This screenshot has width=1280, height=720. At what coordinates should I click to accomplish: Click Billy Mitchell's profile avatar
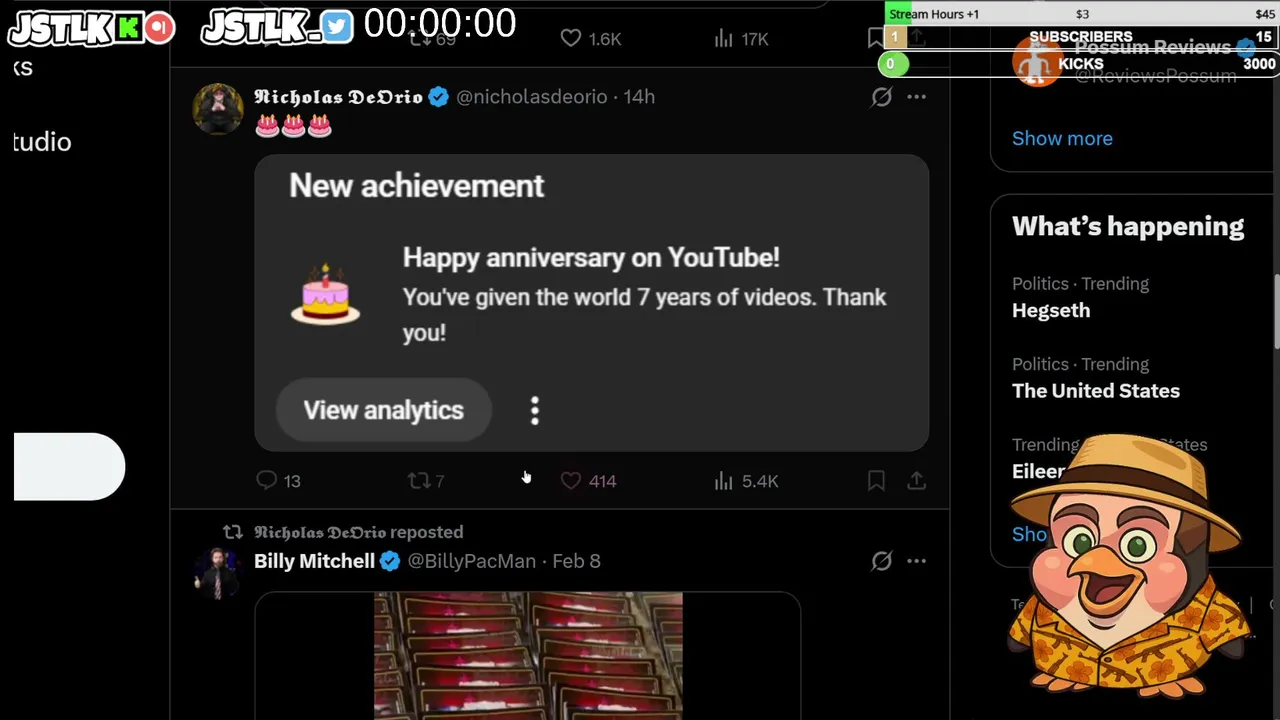217,573
